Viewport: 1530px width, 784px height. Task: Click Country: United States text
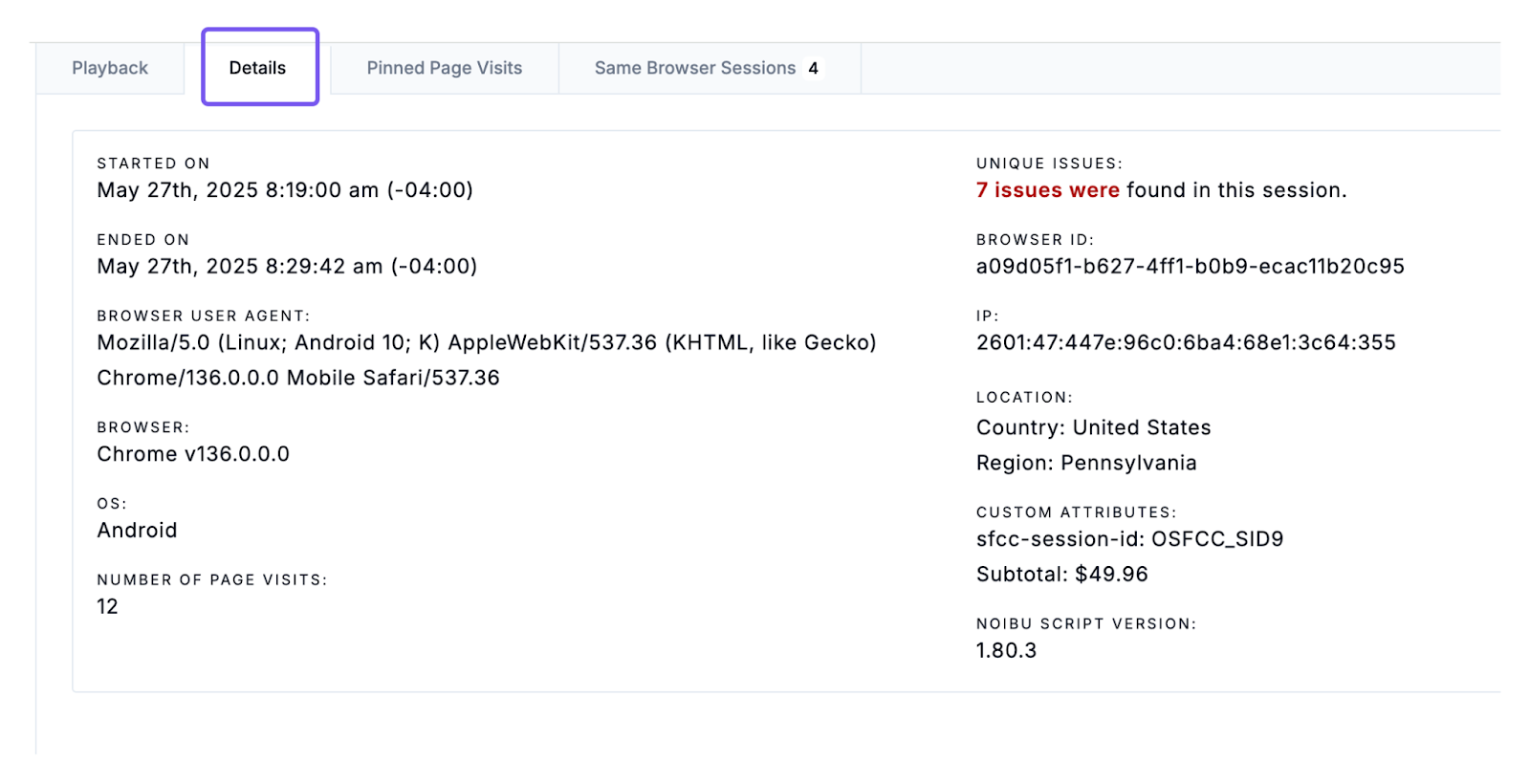tap(1093, 427)
